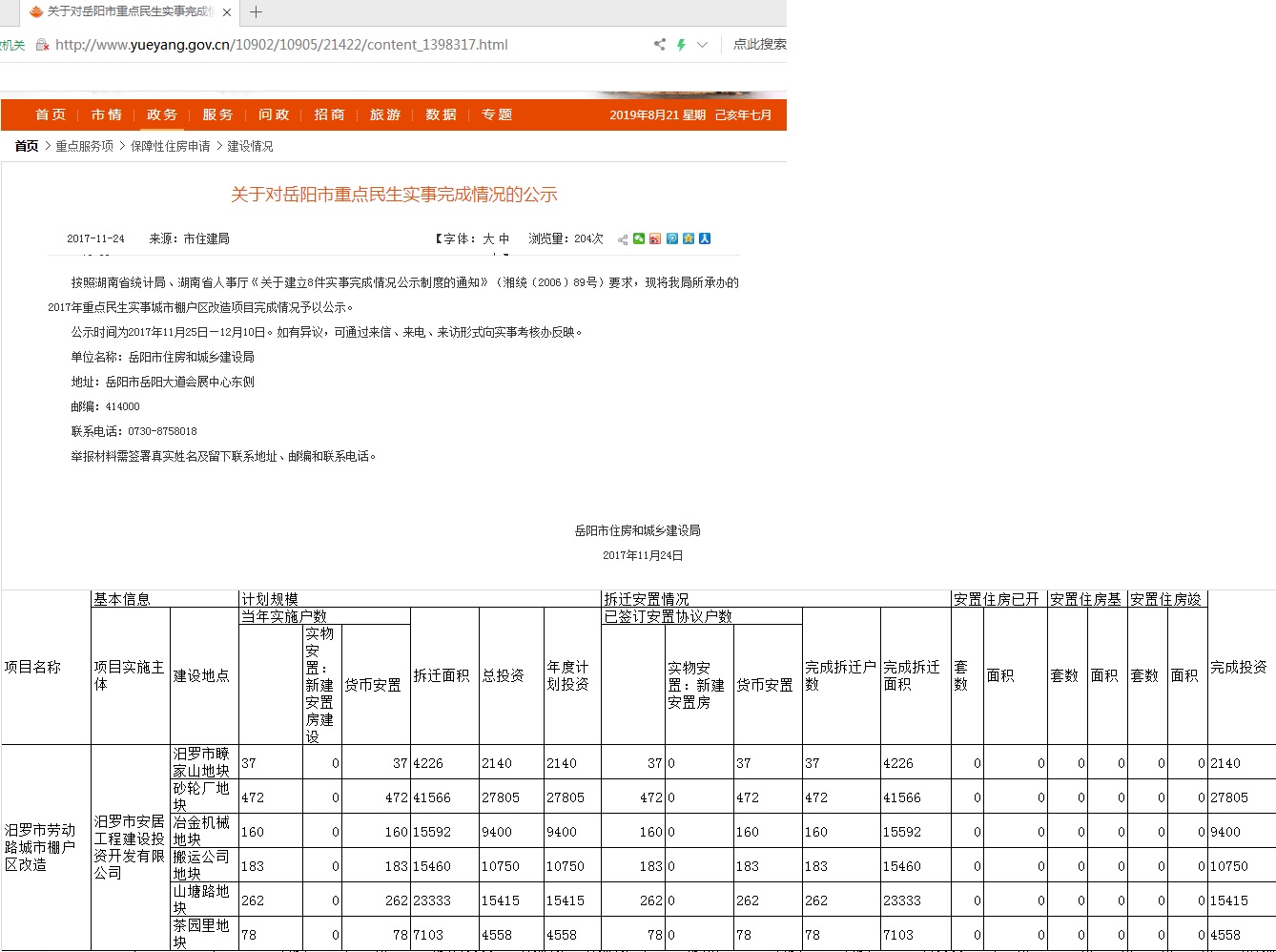Click the gray share icon beside view count
Screen dimensions: 1276x952
623,239
